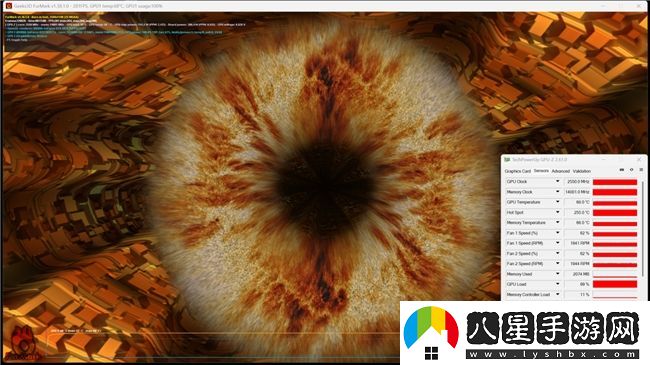Click the Memory Used value field
Image resolution: width=650 pixels, height=365 pixels.
pyautogui.click(x=577, y=274)
